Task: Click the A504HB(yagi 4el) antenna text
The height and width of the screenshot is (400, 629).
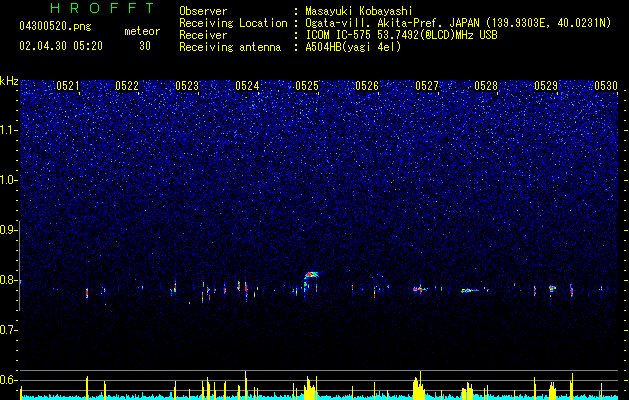Action: point(353,47)
